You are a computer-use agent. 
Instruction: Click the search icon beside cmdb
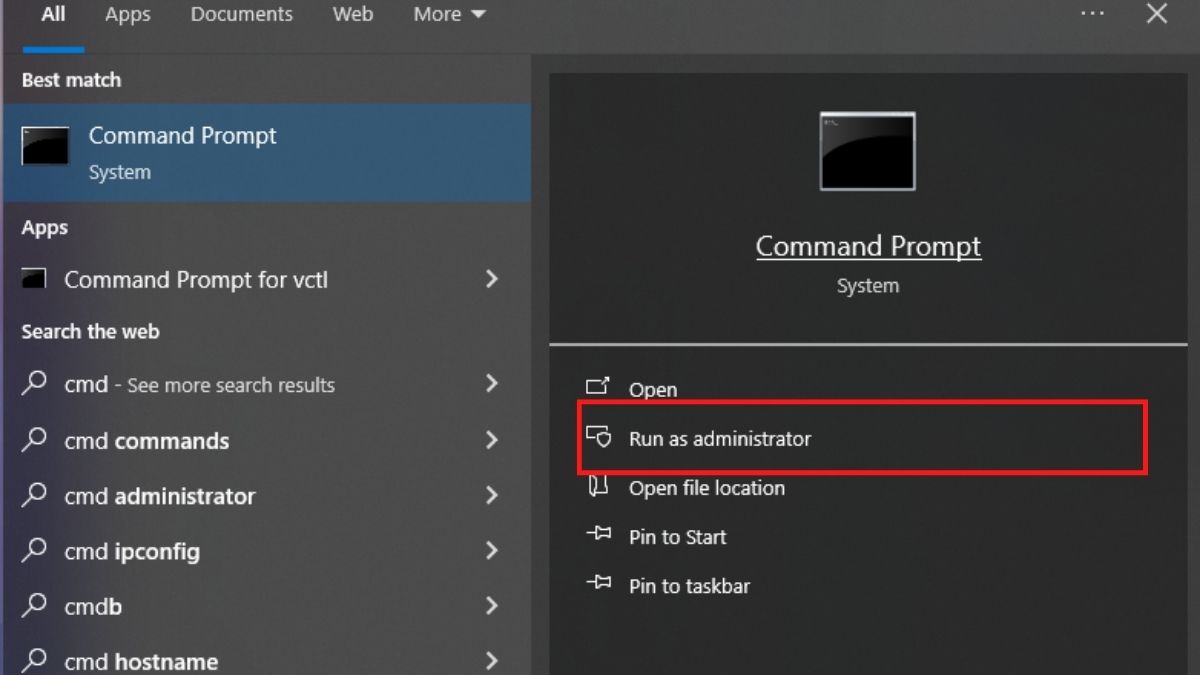point(35,604)
